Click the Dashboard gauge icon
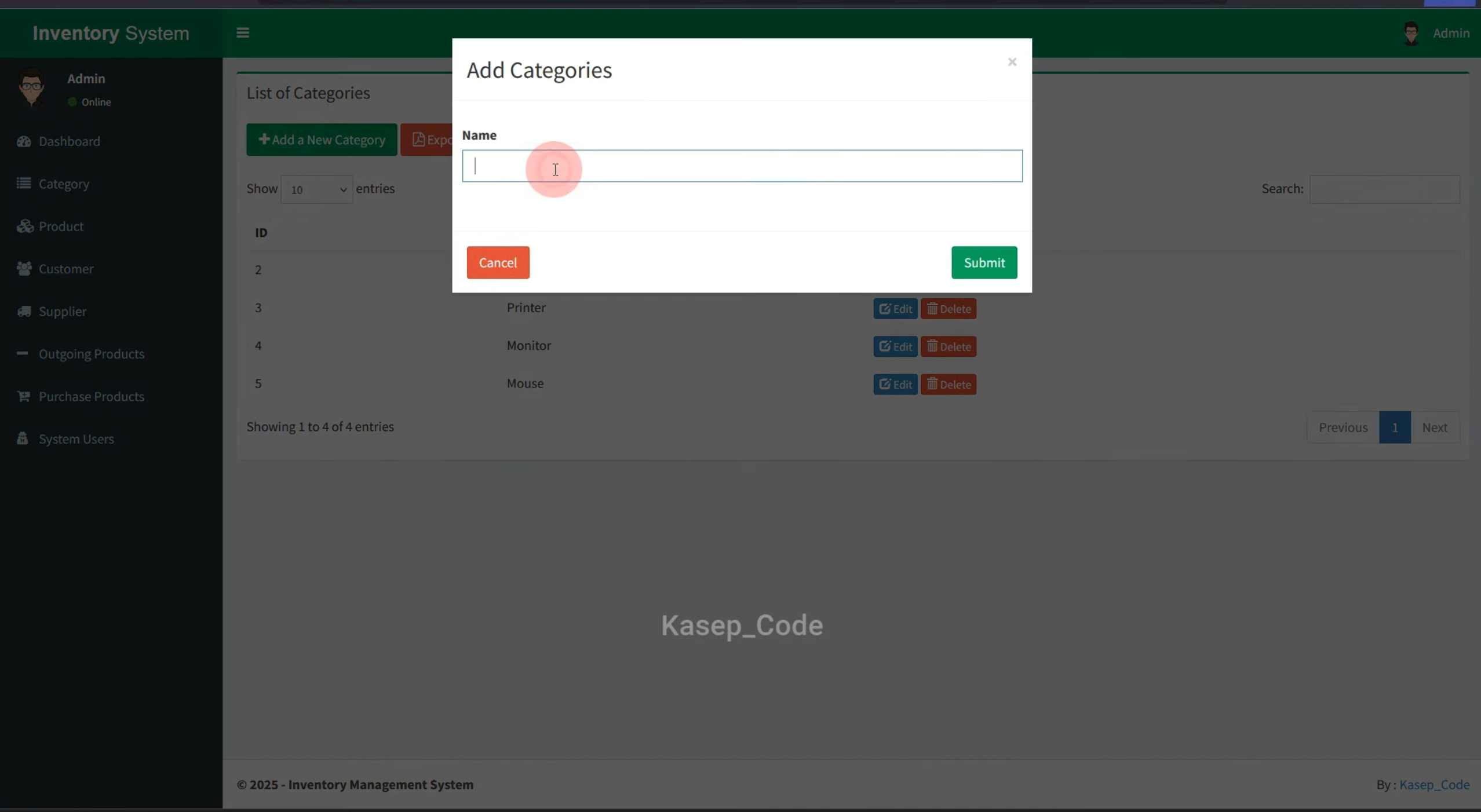Image resolution: width=1481 pixels, height=812 pixels. (x=24, y=141)
